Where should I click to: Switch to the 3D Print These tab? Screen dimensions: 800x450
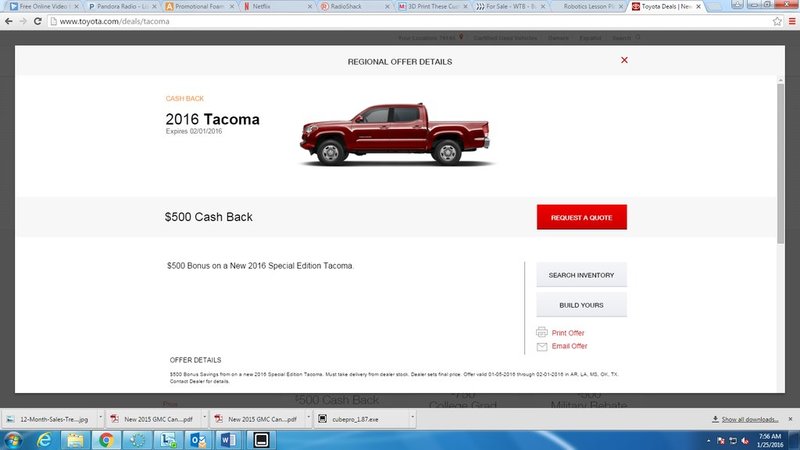[433, 7]
